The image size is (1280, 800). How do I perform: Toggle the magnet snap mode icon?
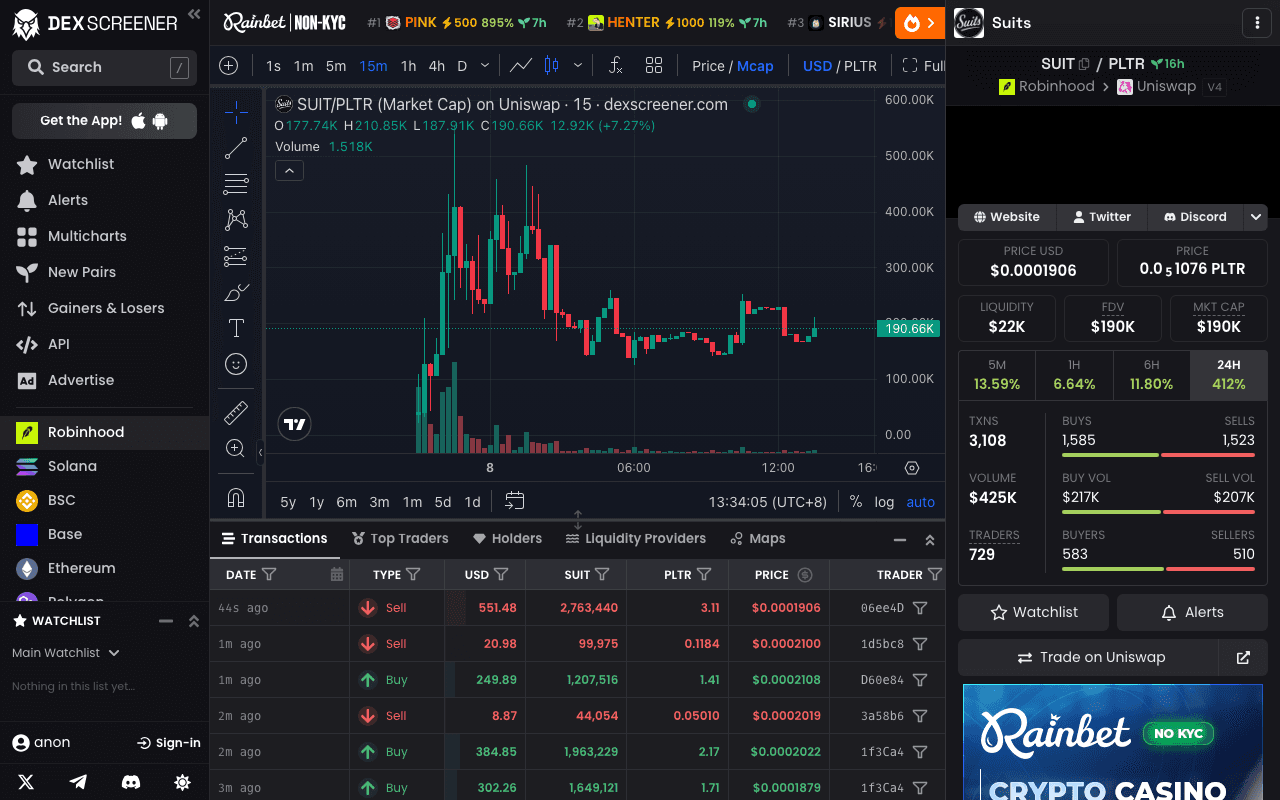[236, 497]
